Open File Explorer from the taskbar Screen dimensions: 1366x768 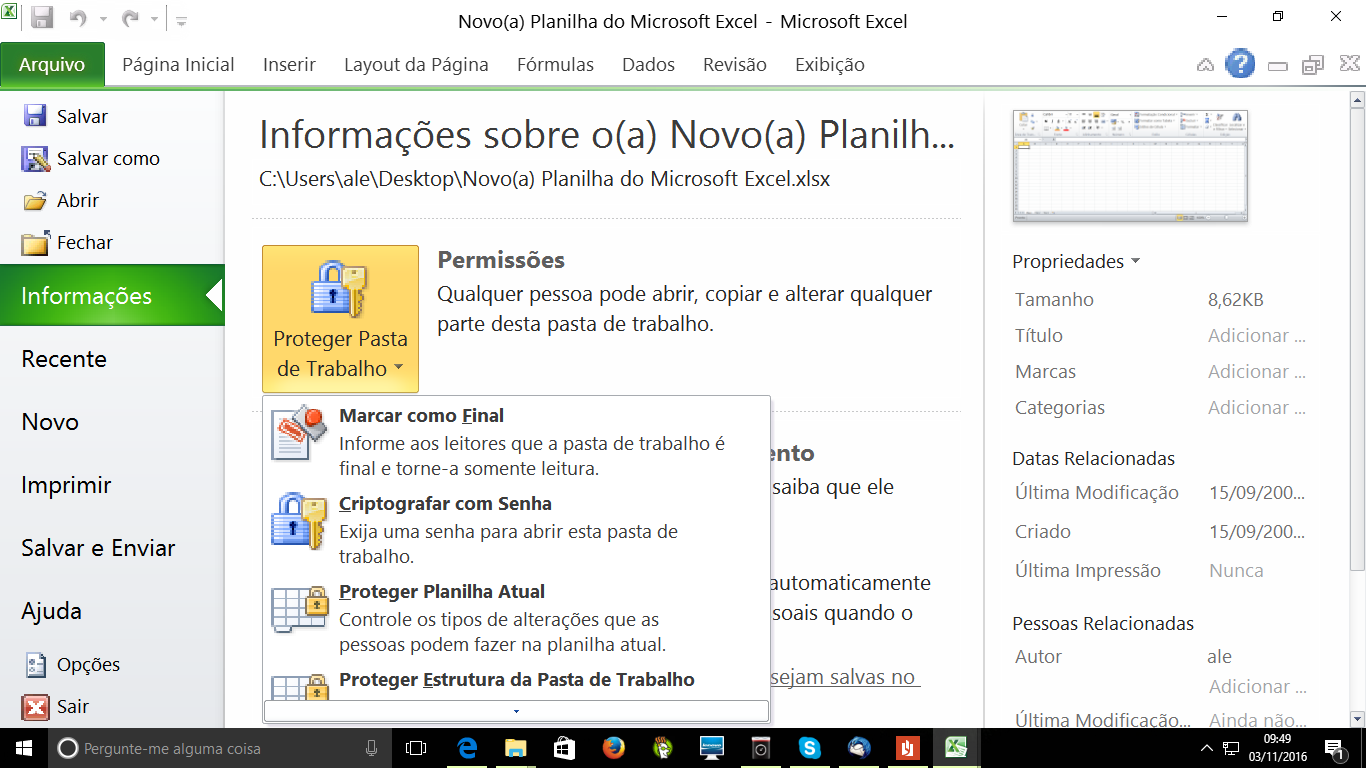(x=515, y=748)
